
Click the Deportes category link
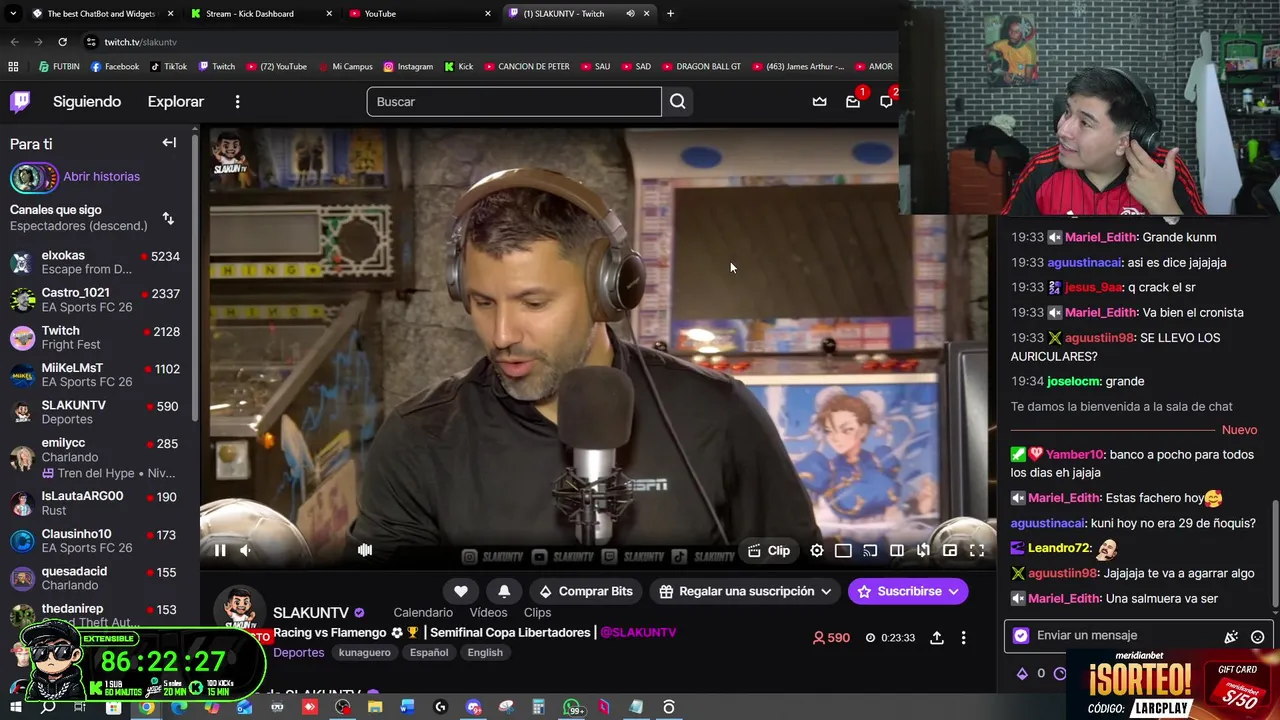point(298,652)
